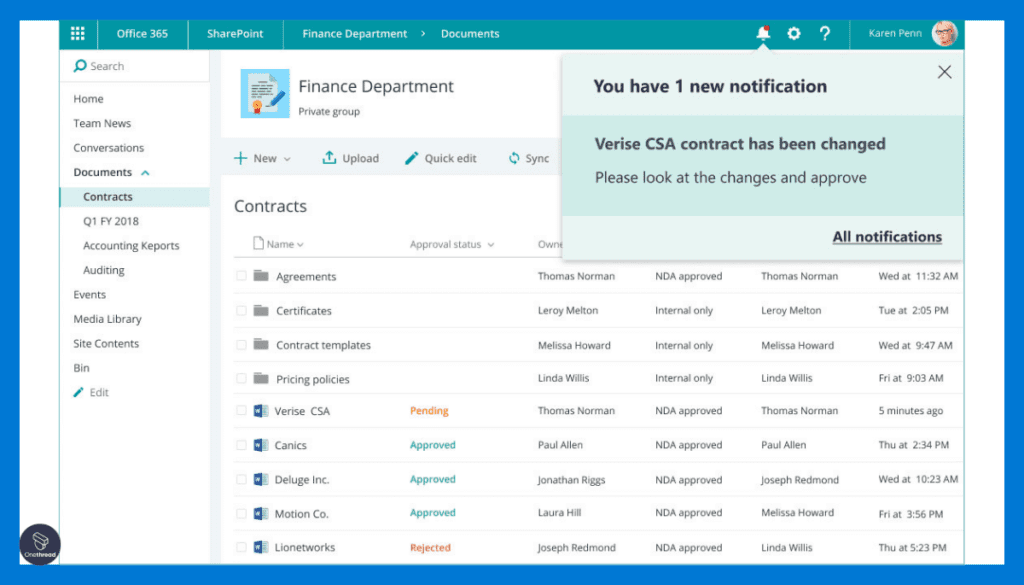Open the Approval status column dropdown
The height and width of the screenshot is (585, 1024).
490,245
